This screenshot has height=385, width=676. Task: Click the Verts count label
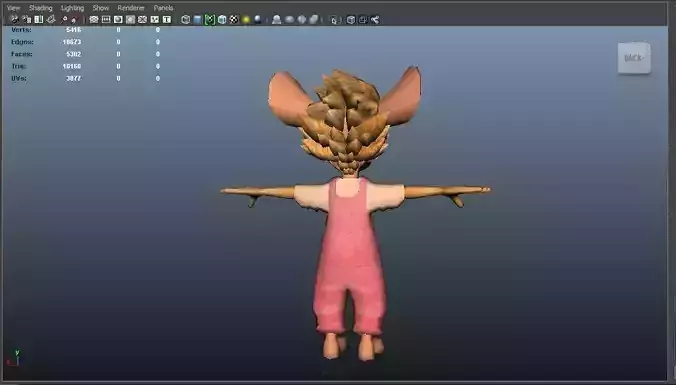(x=21, y=30)
